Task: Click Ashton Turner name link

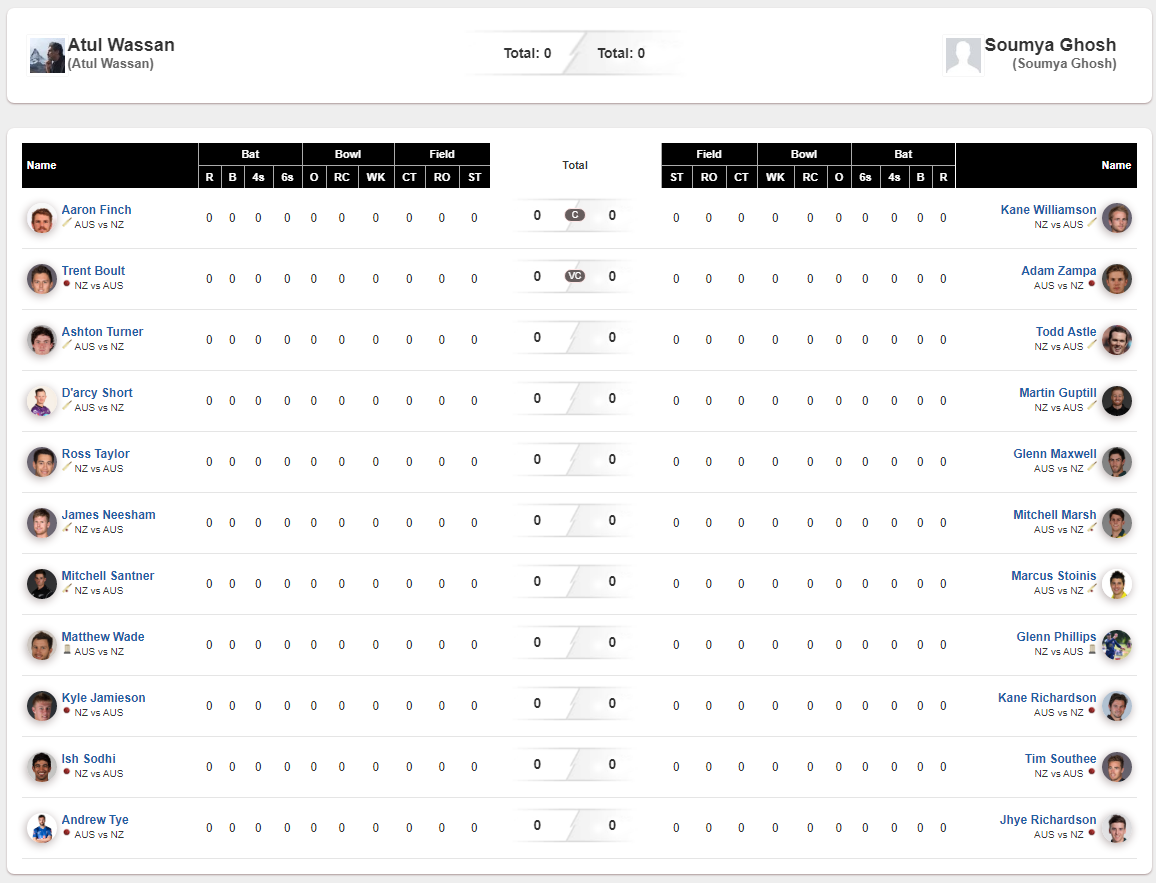Action: point(102,332)
